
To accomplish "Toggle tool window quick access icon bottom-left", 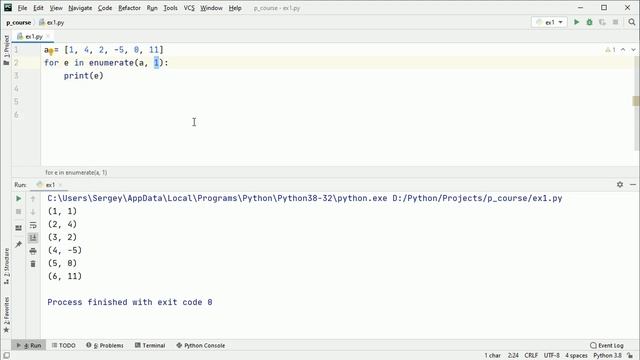I will pos(6,356).
